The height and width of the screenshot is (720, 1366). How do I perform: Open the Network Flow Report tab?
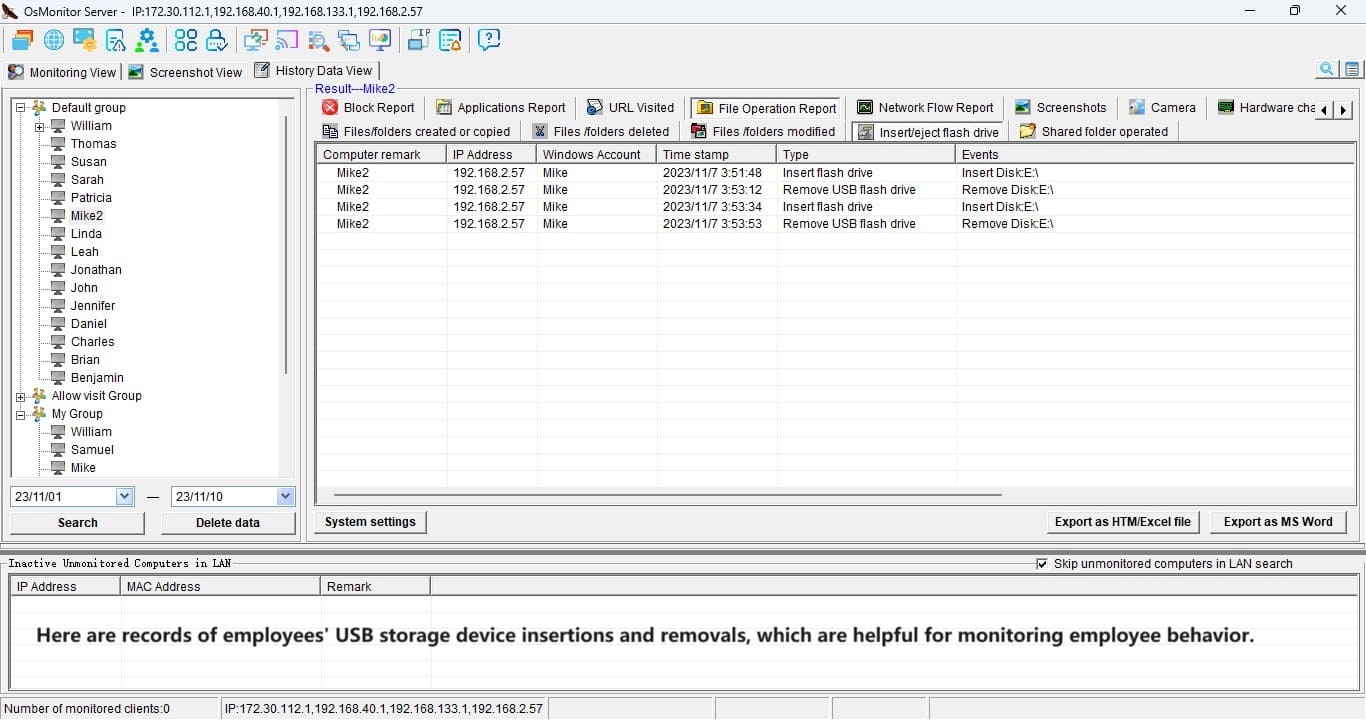[x=925, y=107]
